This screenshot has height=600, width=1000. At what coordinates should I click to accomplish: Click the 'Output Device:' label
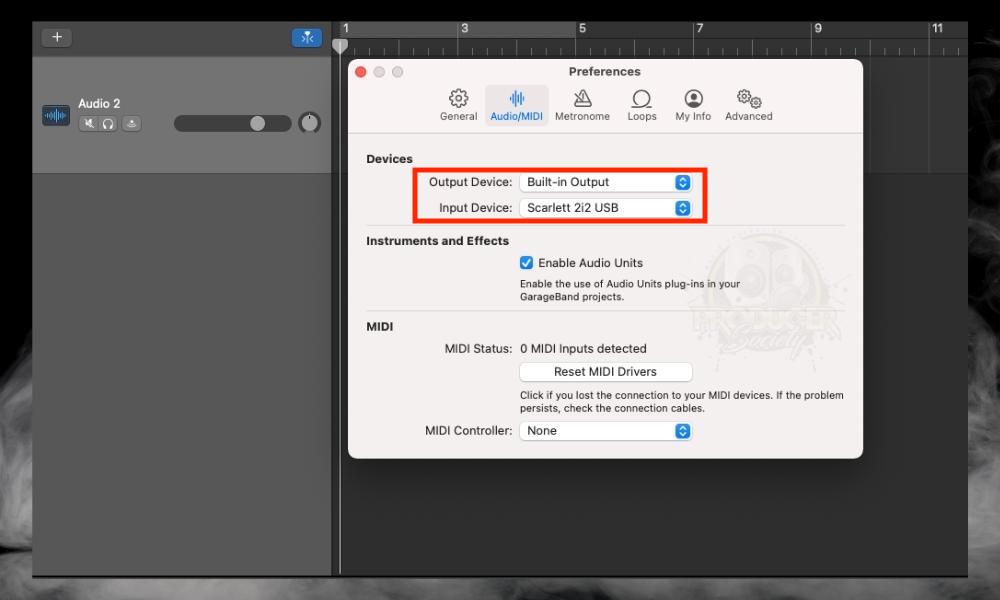pos(470,182)
